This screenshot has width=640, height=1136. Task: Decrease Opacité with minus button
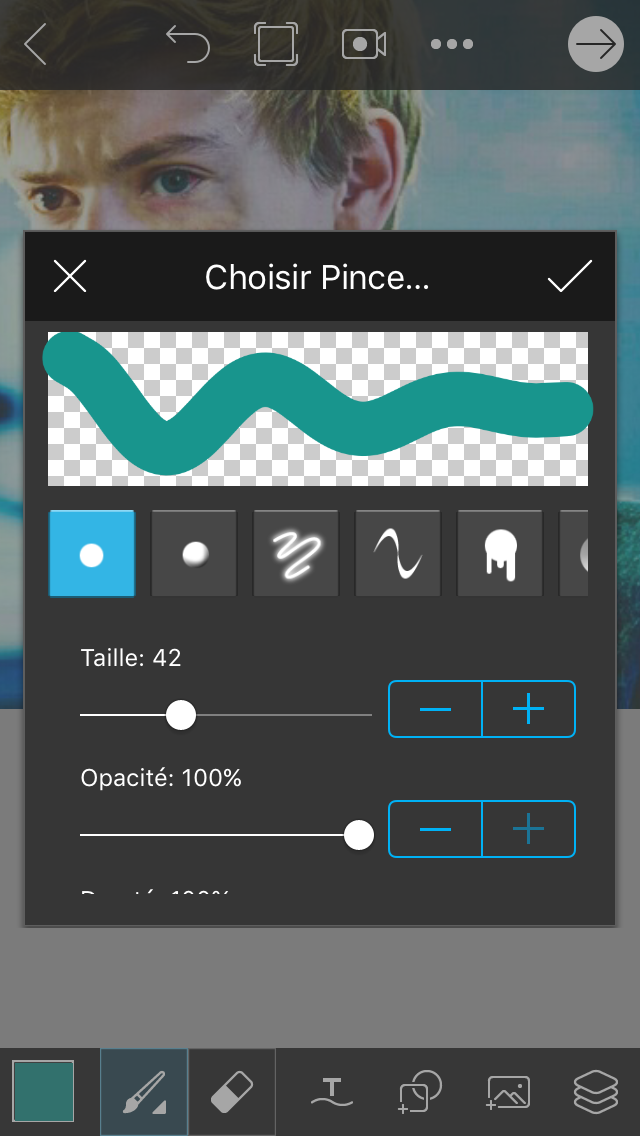coord(435,829)
